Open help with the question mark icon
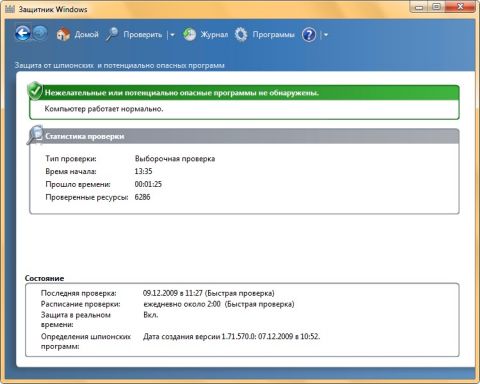The image size is (480, 384). [309, 35]
